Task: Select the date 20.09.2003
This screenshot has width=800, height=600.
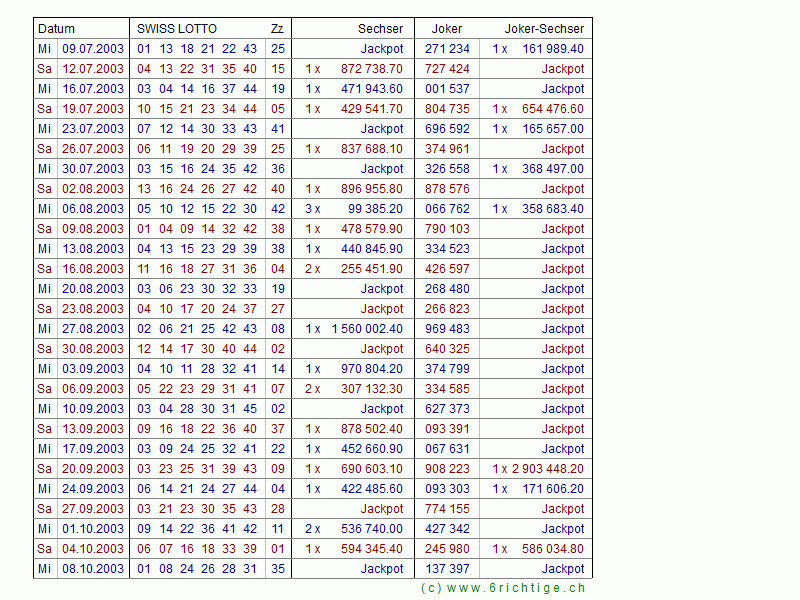Action: pos(93,469)
